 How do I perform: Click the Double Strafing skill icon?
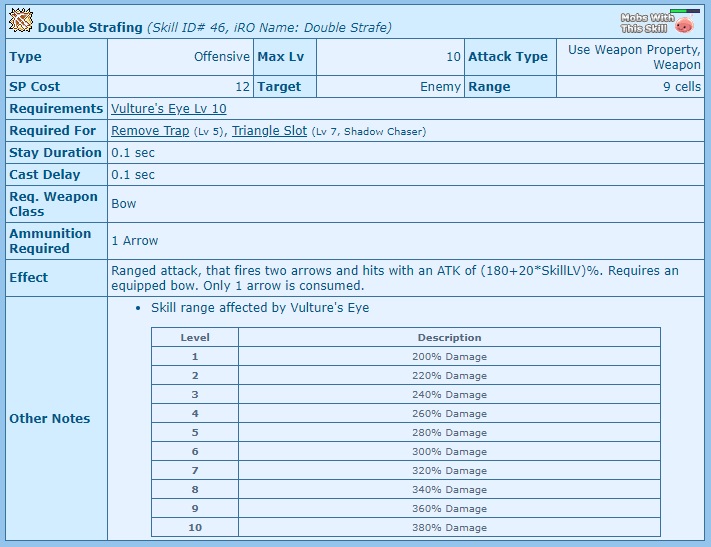(21, 20)
